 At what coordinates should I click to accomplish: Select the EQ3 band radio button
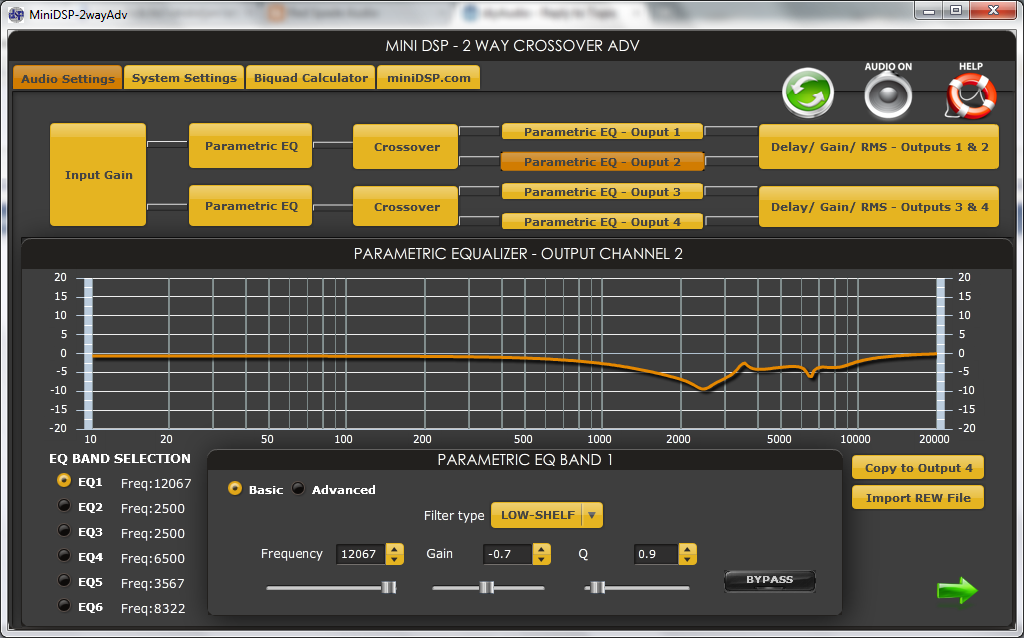click(x=63, y=530)
